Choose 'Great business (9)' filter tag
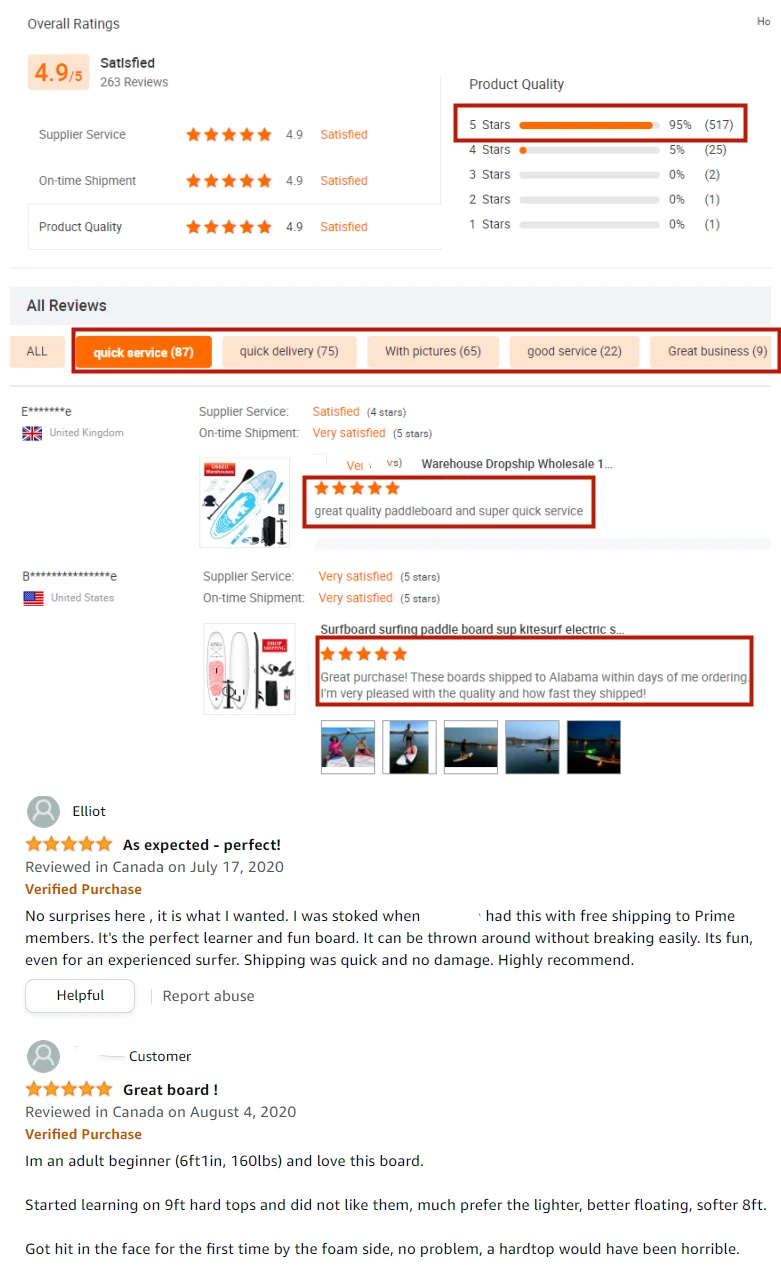The width and height of the screenshot is (781, 1274). (x=717, y=351)
